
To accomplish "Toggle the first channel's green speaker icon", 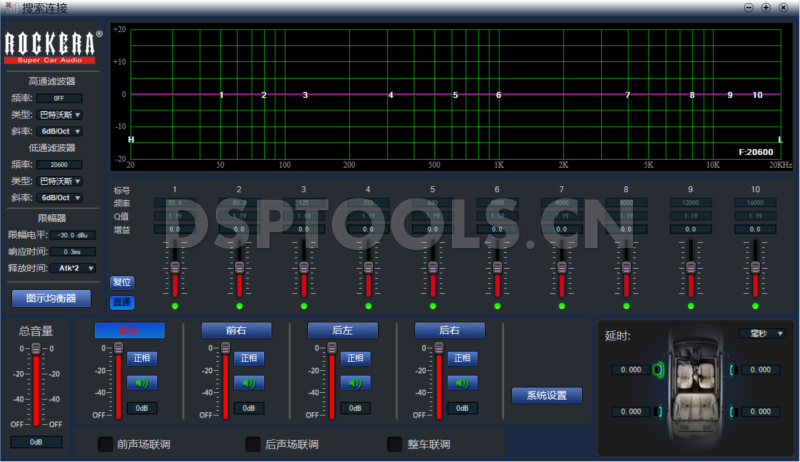I will 140,382.
